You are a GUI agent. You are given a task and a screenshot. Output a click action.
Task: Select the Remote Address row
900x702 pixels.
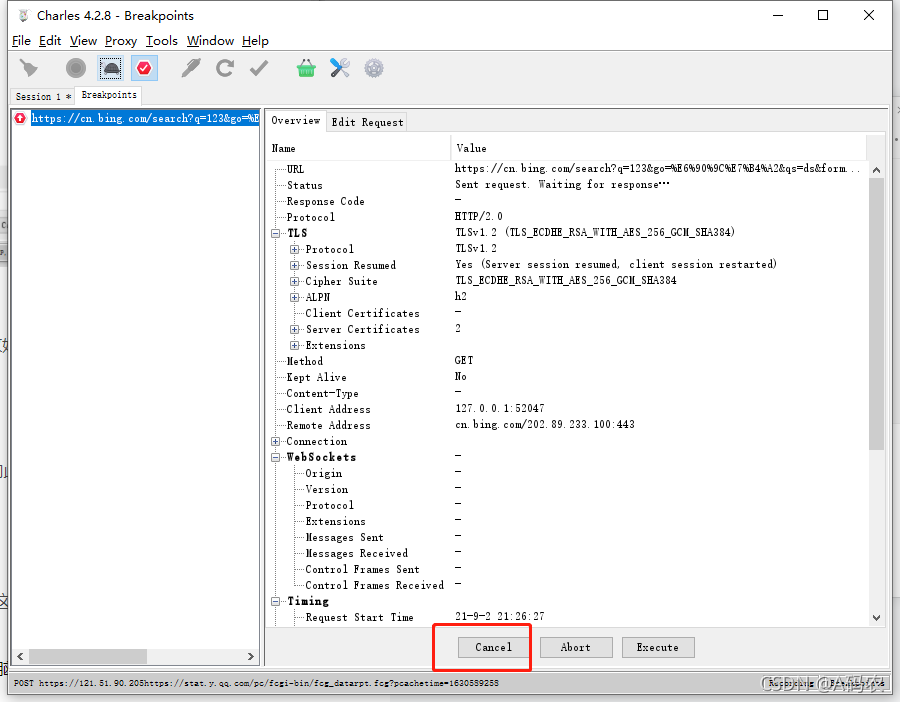point(568,425)
